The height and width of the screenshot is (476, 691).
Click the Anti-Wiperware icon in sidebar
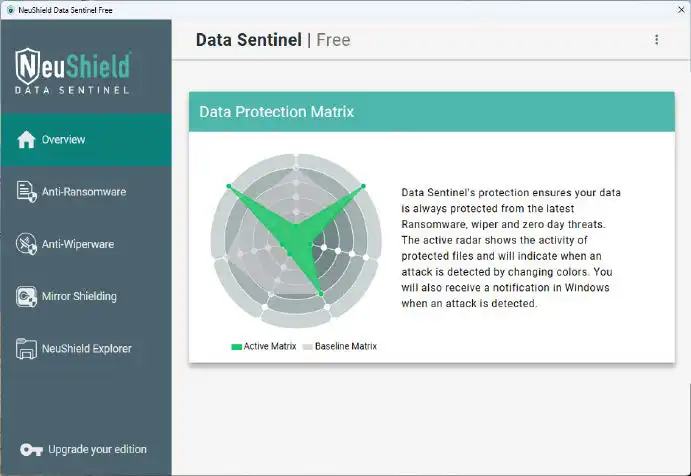pyautogui.click(x=26, y=244)
